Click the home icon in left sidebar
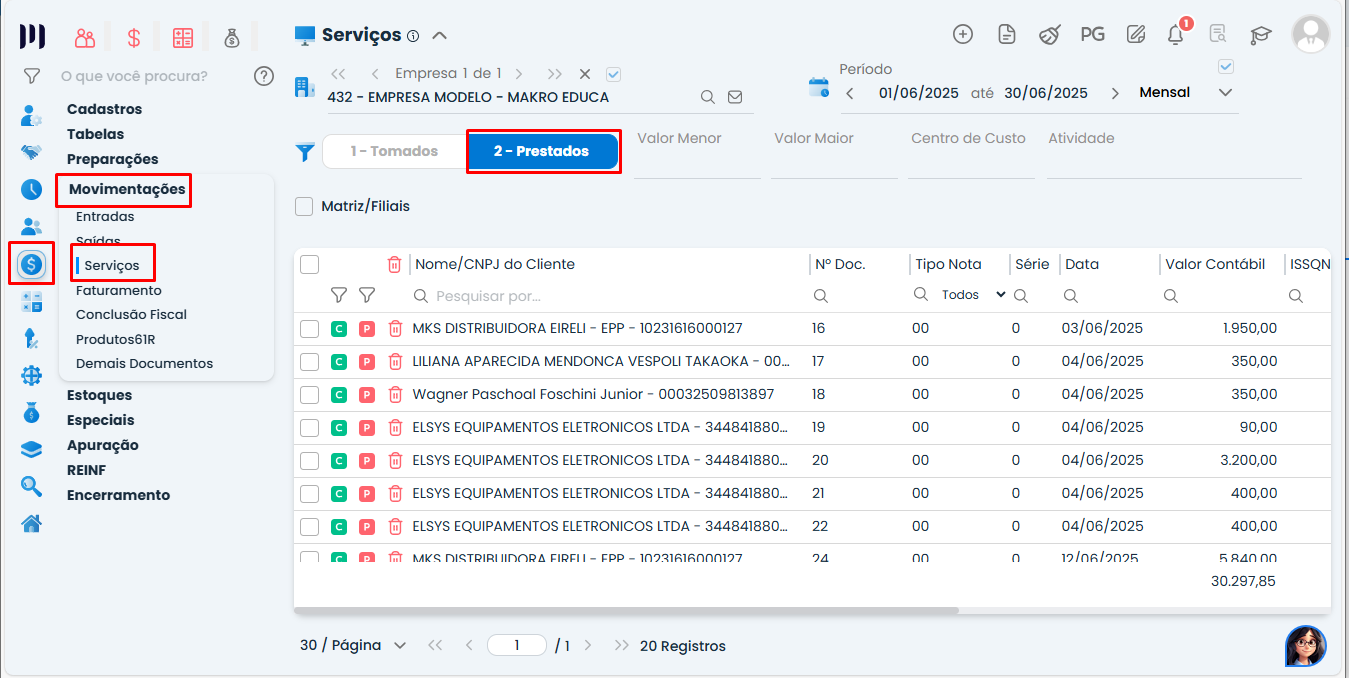Viewport: 1349px width, 678px height. pyautogui.click(x=32, y=523)
